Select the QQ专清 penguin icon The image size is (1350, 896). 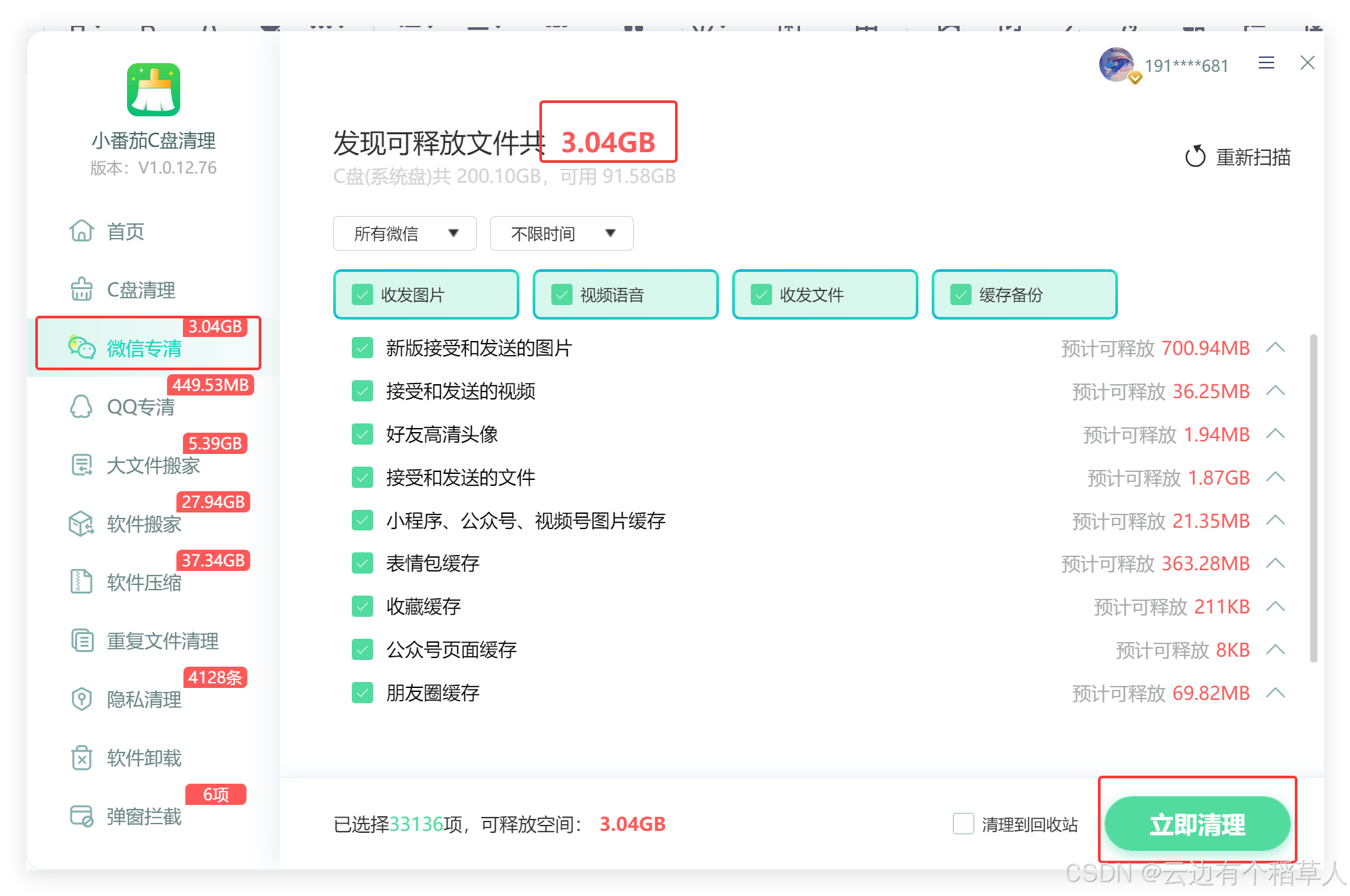tap(81, 406)
